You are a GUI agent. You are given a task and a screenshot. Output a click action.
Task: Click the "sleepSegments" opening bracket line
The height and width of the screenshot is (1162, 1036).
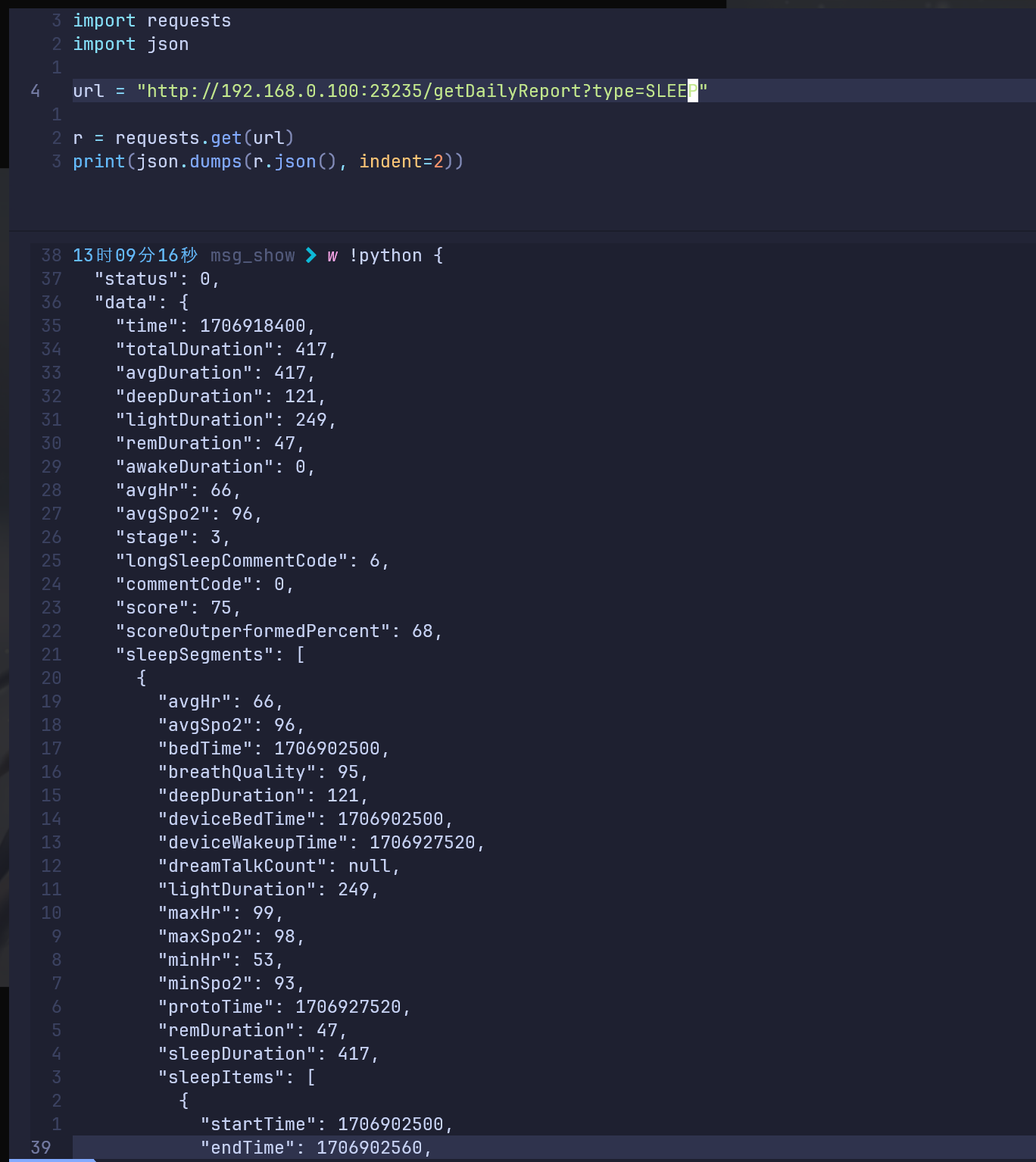[210, 654]
